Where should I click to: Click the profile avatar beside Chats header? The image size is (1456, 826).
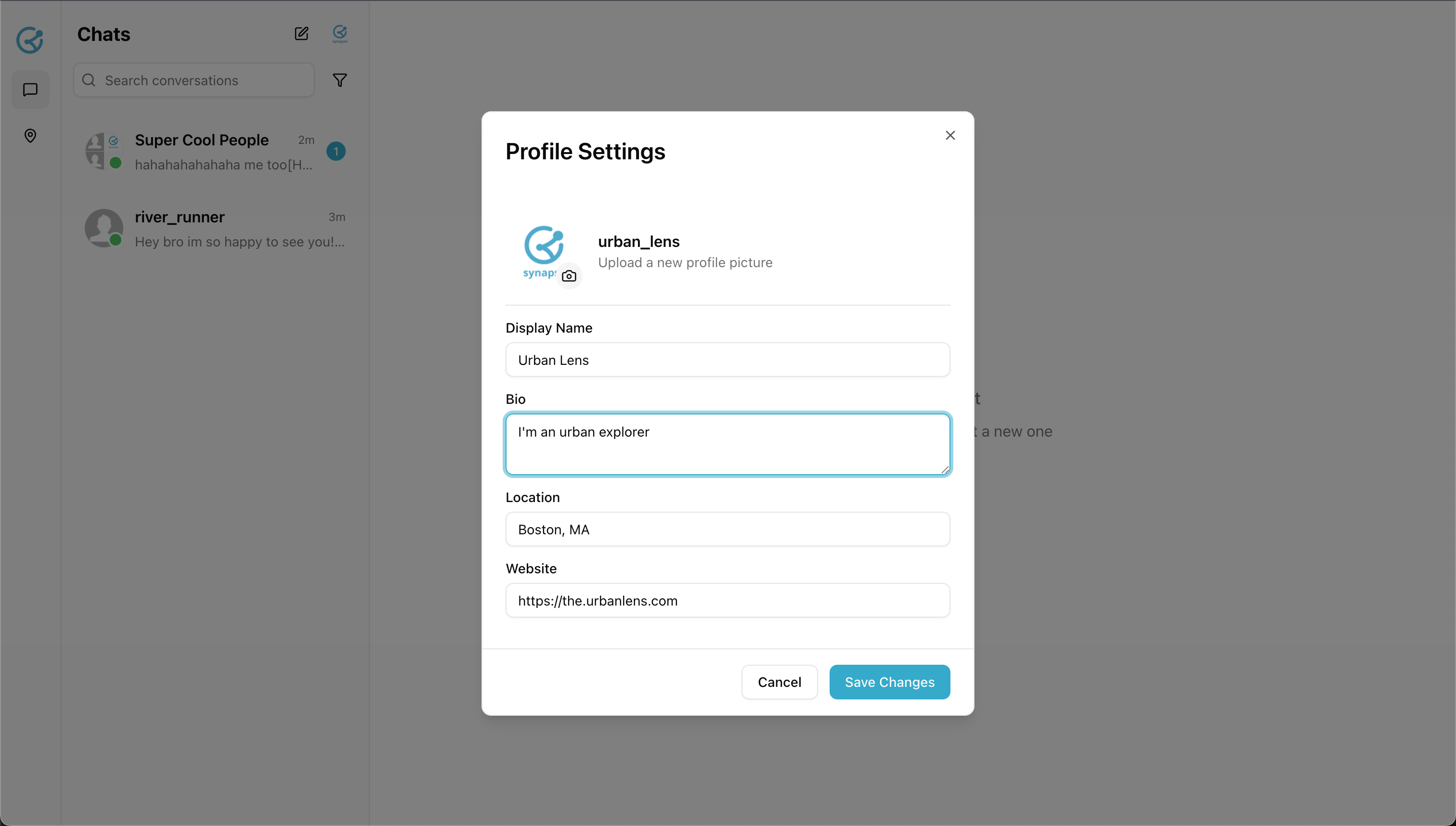339,34
